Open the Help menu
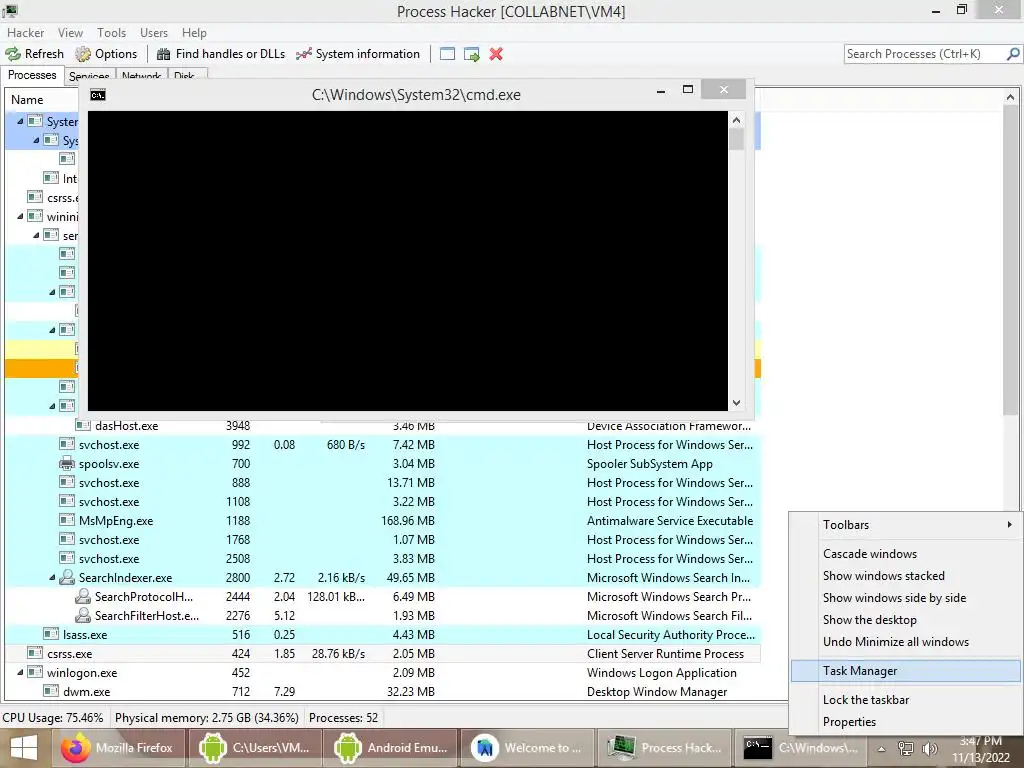Screen dimensions: 1024x768 [x=194, y=33]
